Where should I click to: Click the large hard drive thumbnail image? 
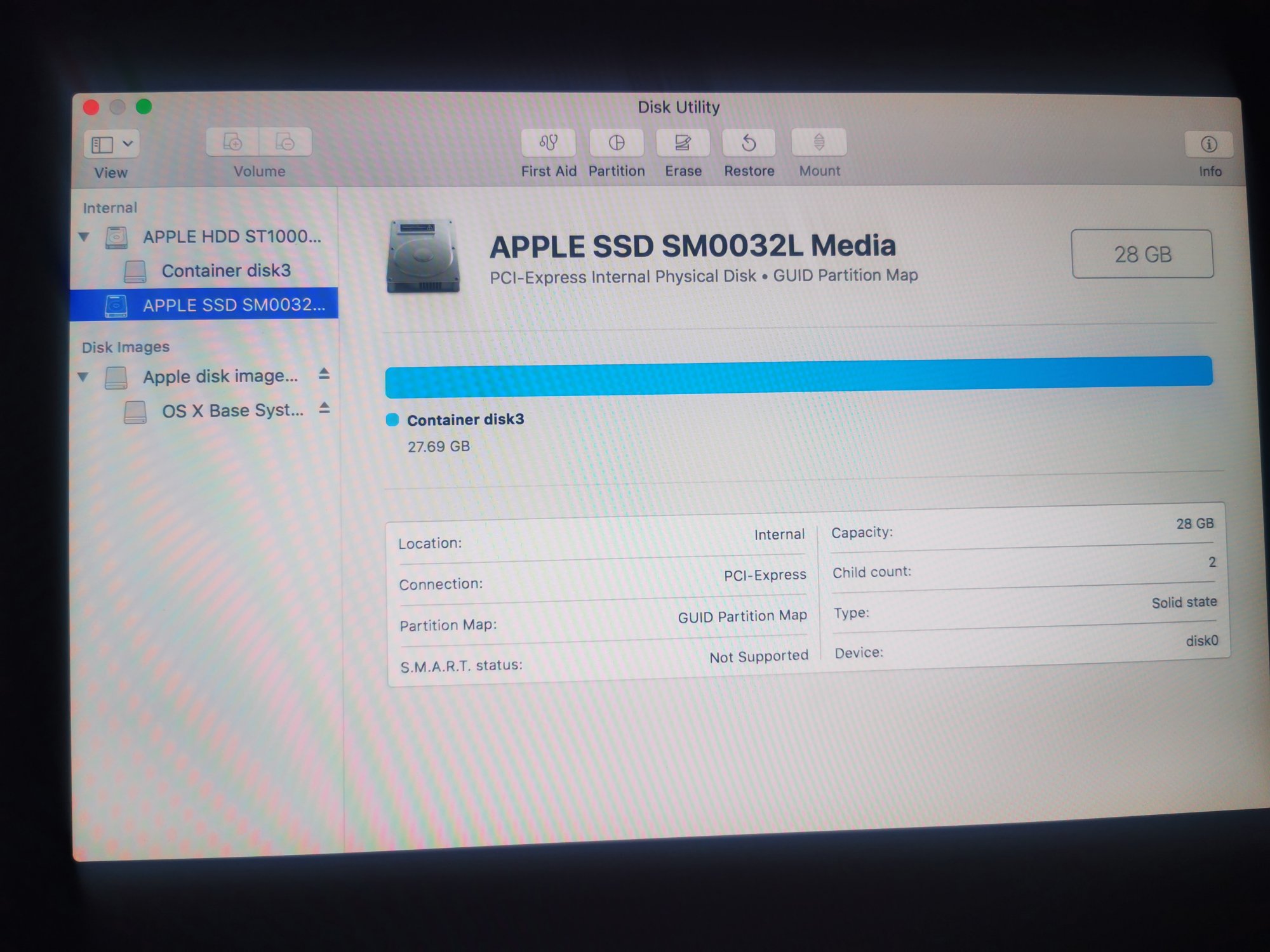[x=422, y=256]
